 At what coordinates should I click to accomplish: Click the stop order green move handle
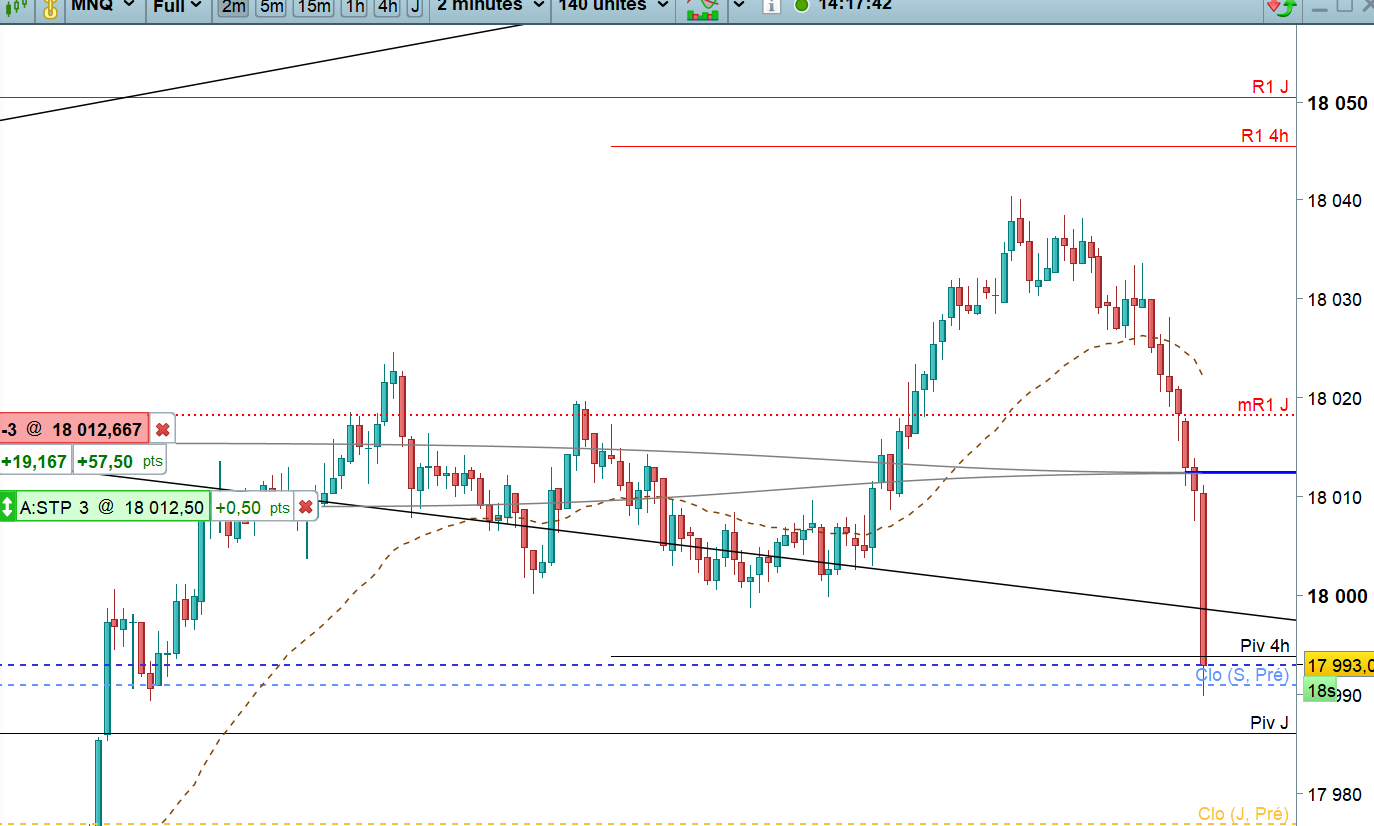point(8,507)
